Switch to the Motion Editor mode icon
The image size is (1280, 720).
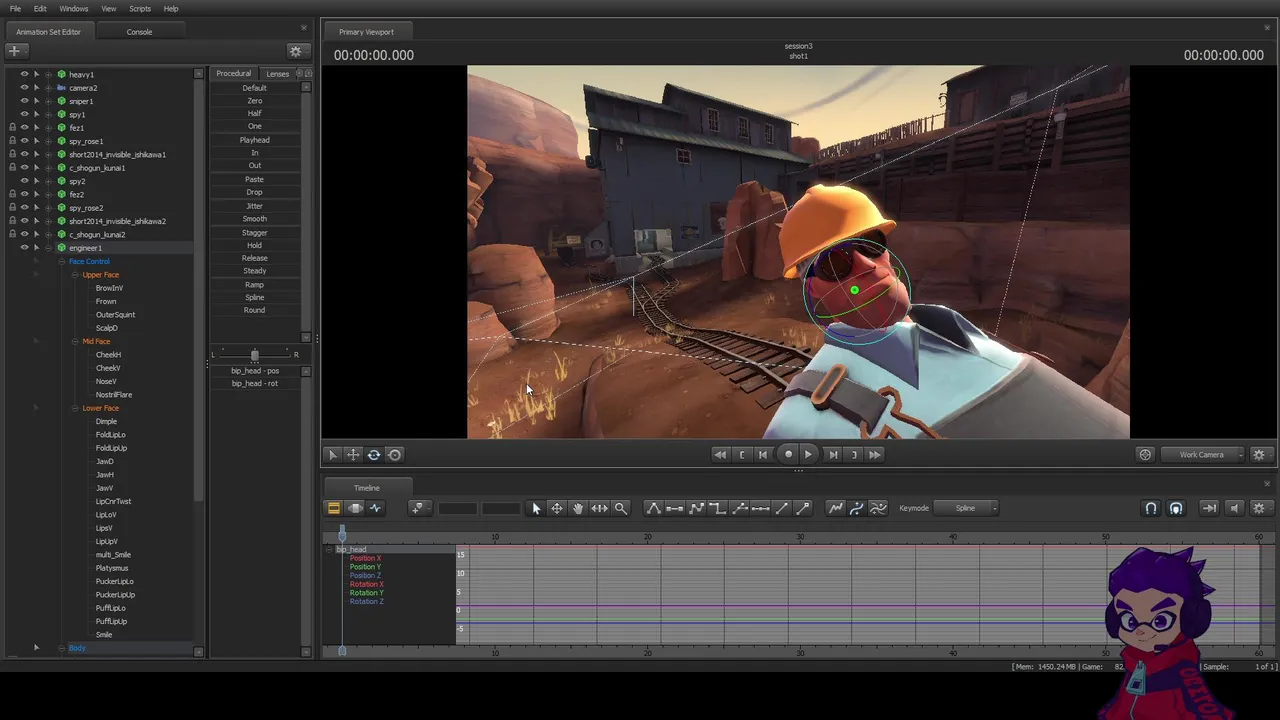point(355,508)
